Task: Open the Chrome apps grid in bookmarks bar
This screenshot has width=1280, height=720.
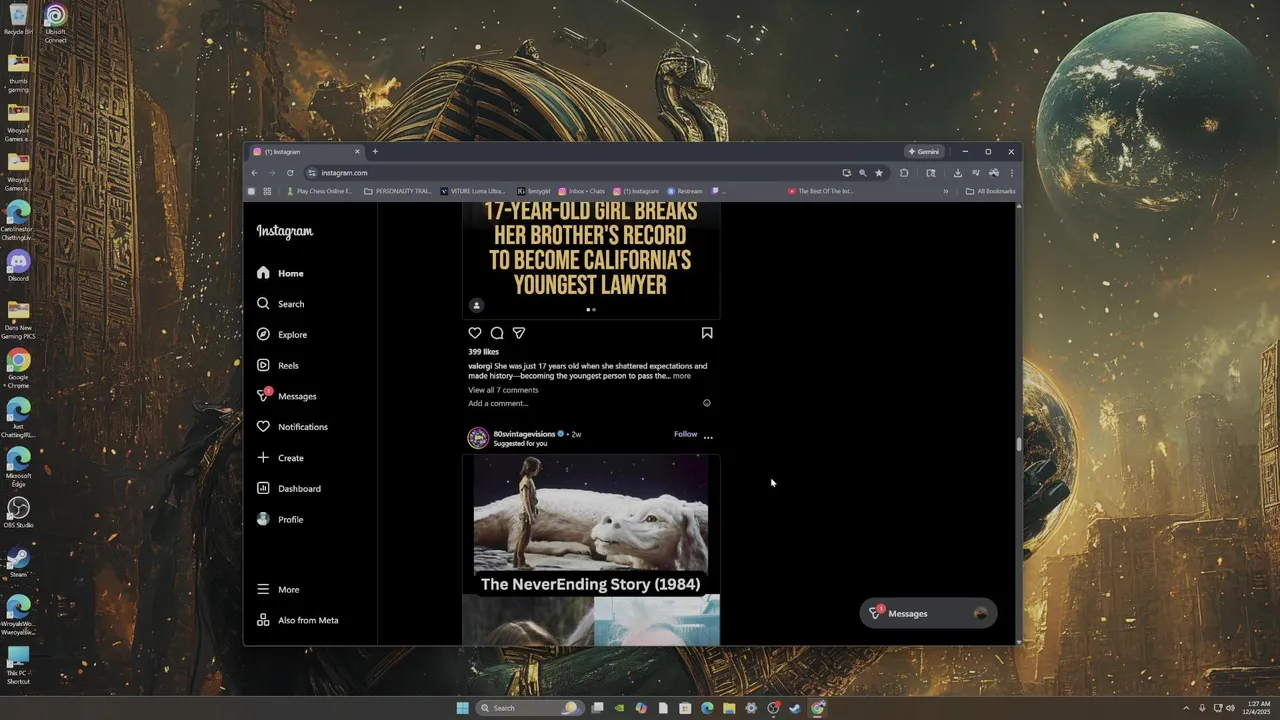Action: coord(267,191)
